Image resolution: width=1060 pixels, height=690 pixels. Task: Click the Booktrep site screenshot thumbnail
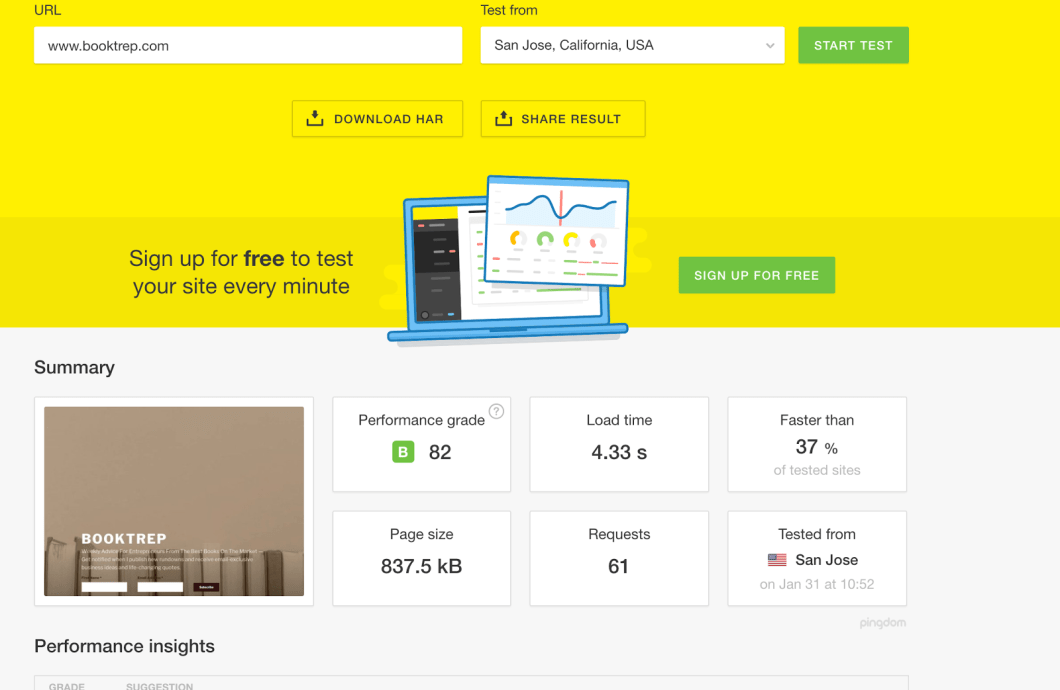click(x=174, y=501)
